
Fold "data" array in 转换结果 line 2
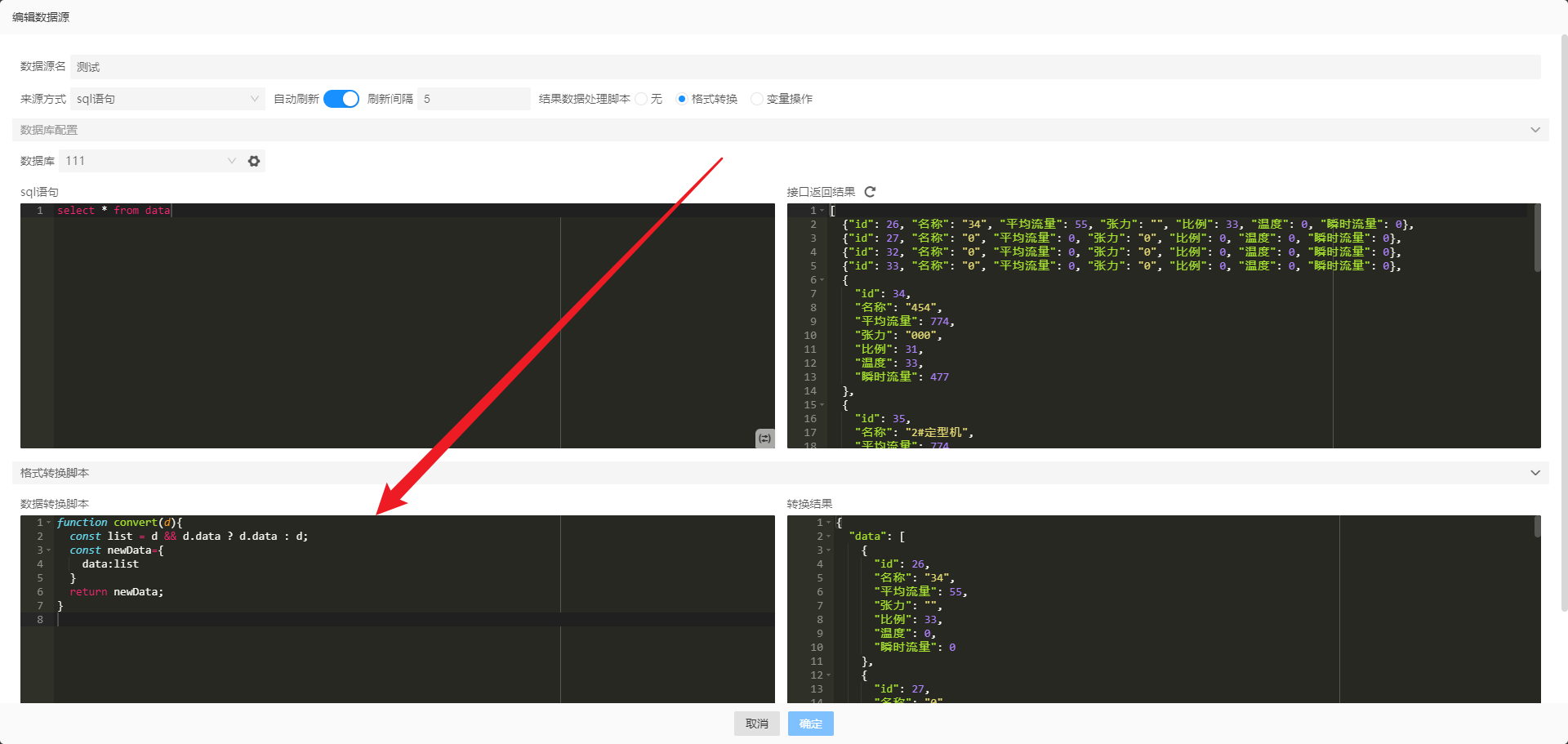tap(829, 537)
